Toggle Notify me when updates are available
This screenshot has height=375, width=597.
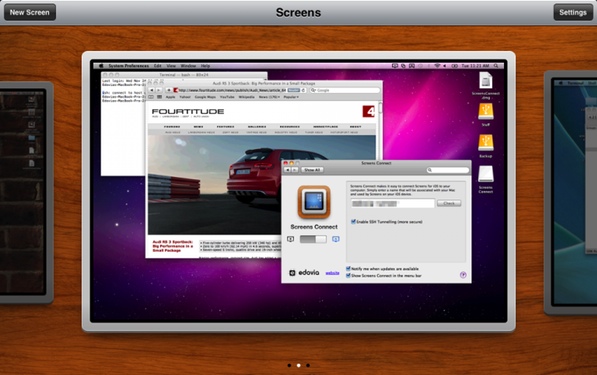click(348, 269)
